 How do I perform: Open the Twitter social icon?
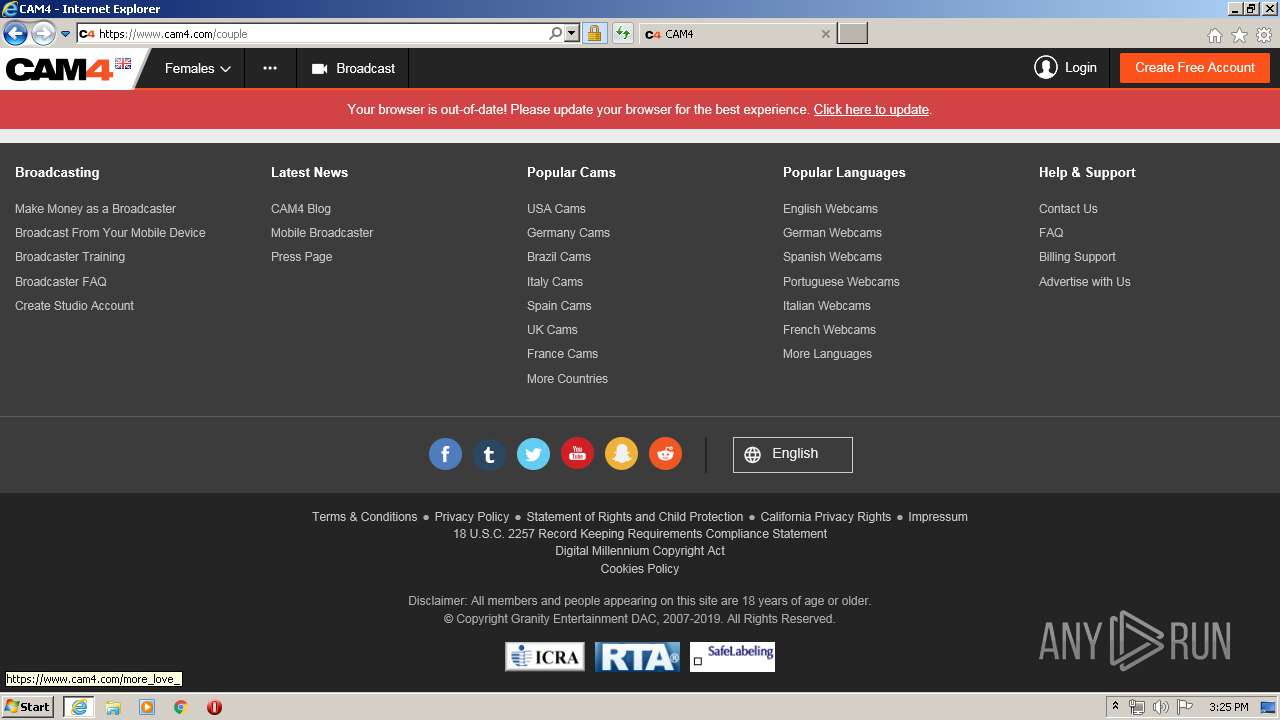[x=533, y=454]
